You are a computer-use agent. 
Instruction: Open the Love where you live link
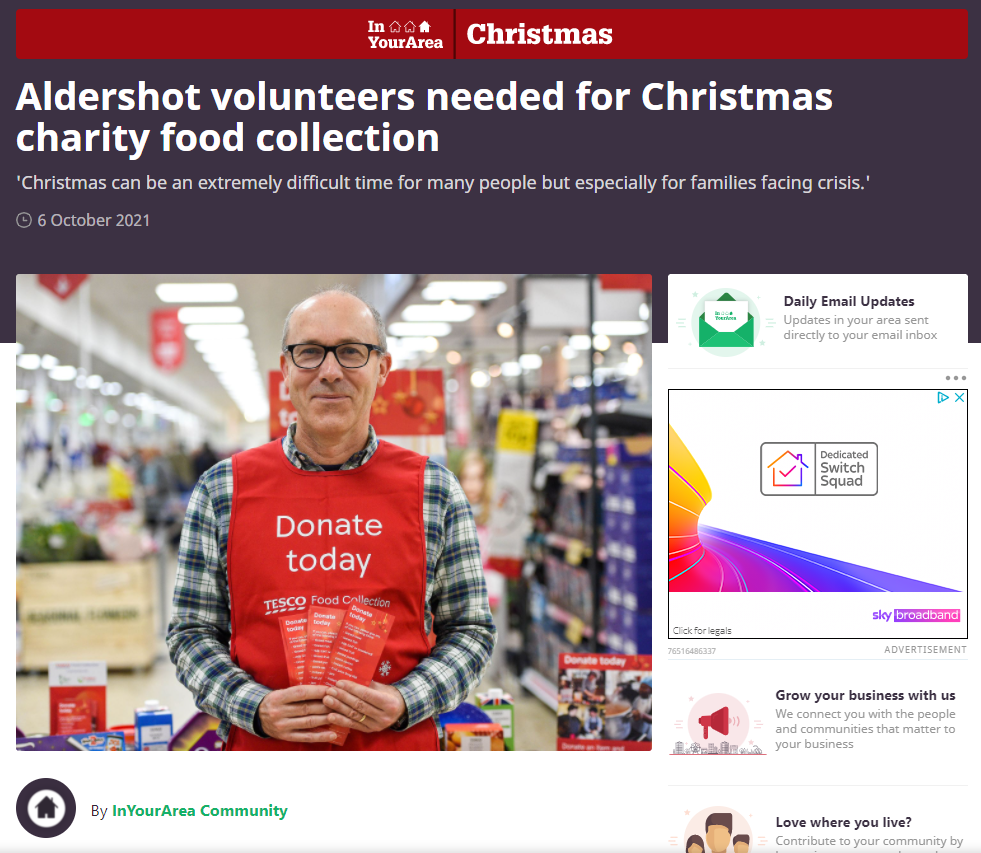843,822
